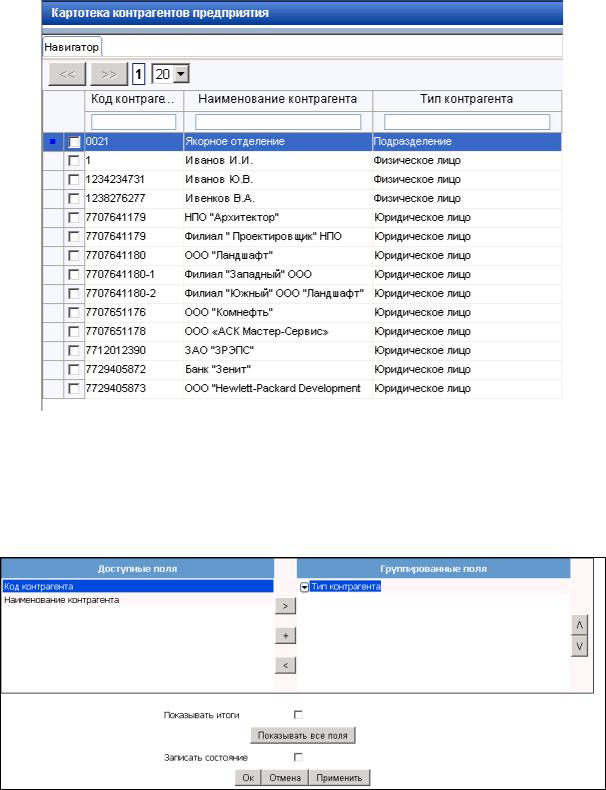Tick checkbox for ООО "Ландшафт" row
Screen dimensions: 606x790
74,256
